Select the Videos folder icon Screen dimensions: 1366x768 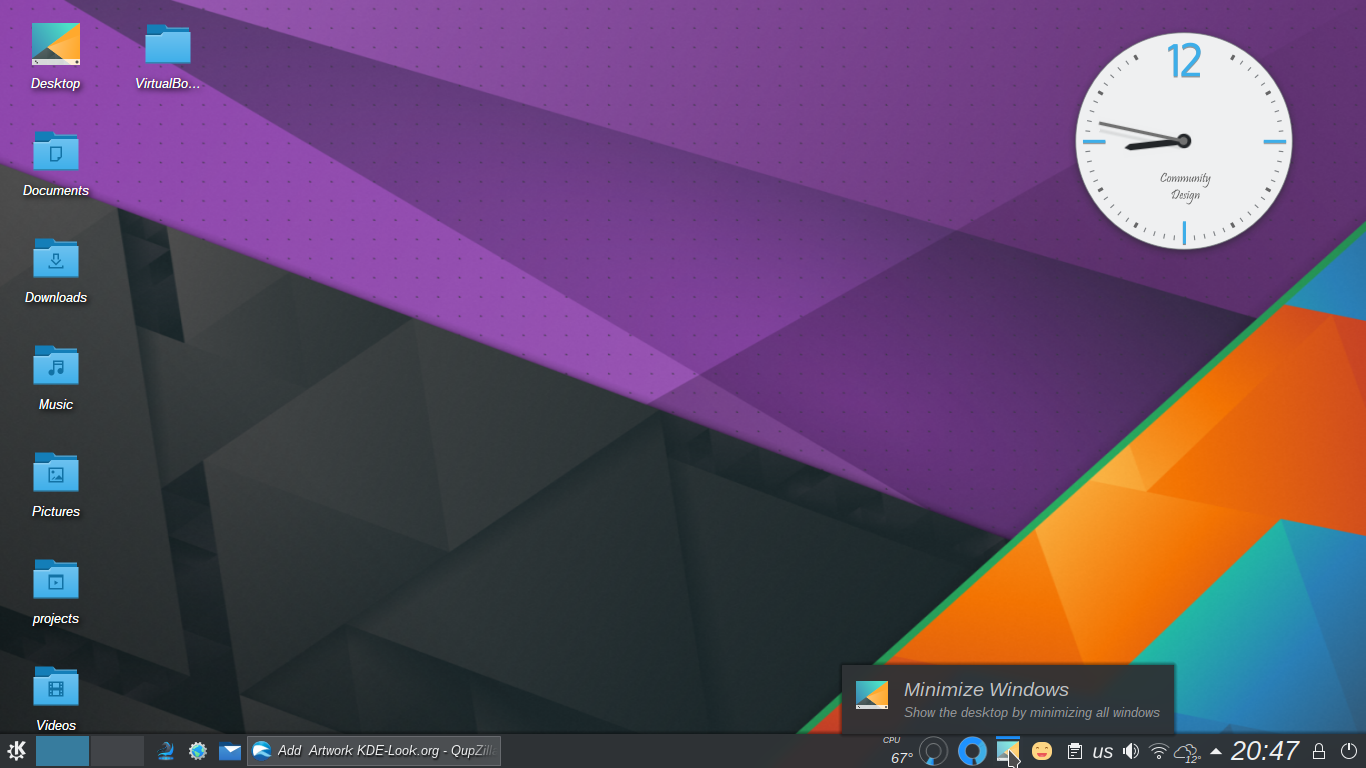[56, 698]
